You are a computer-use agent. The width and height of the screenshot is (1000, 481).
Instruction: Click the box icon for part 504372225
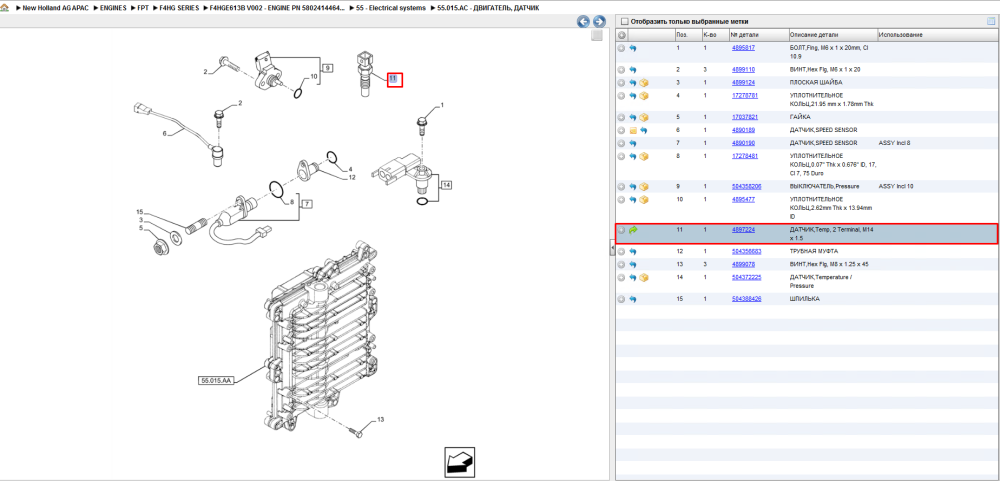(644, 278)
